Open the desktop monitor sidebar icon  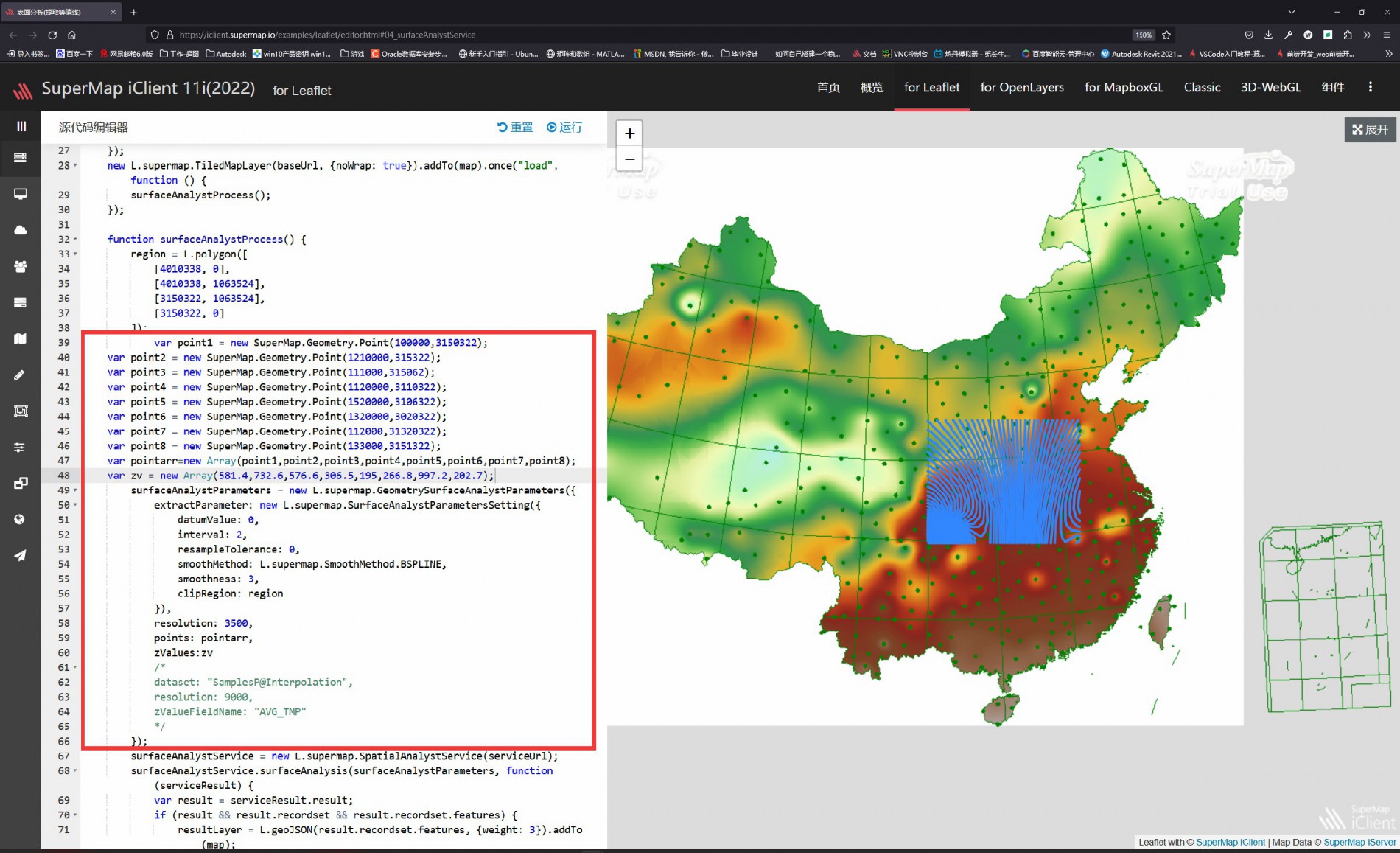pyautogui.click(x=21, y=194)
